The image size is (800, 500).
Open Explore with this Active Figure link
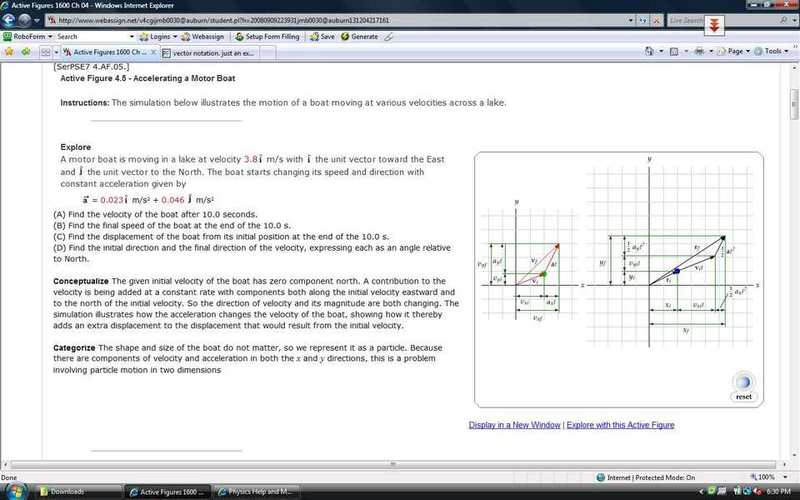pos(620,425)
